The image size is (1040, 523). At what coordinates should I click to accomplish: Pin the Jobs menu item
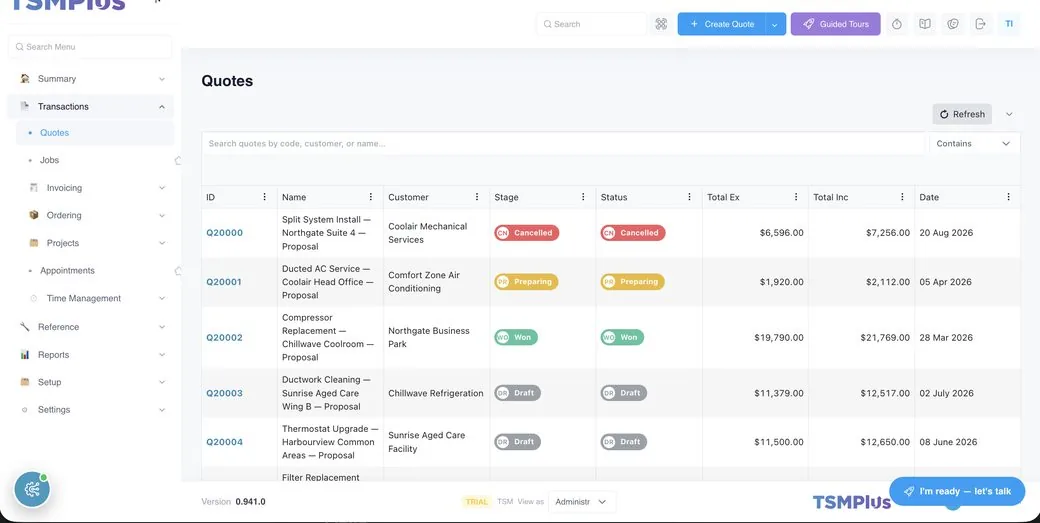click(x=178, y=160)
